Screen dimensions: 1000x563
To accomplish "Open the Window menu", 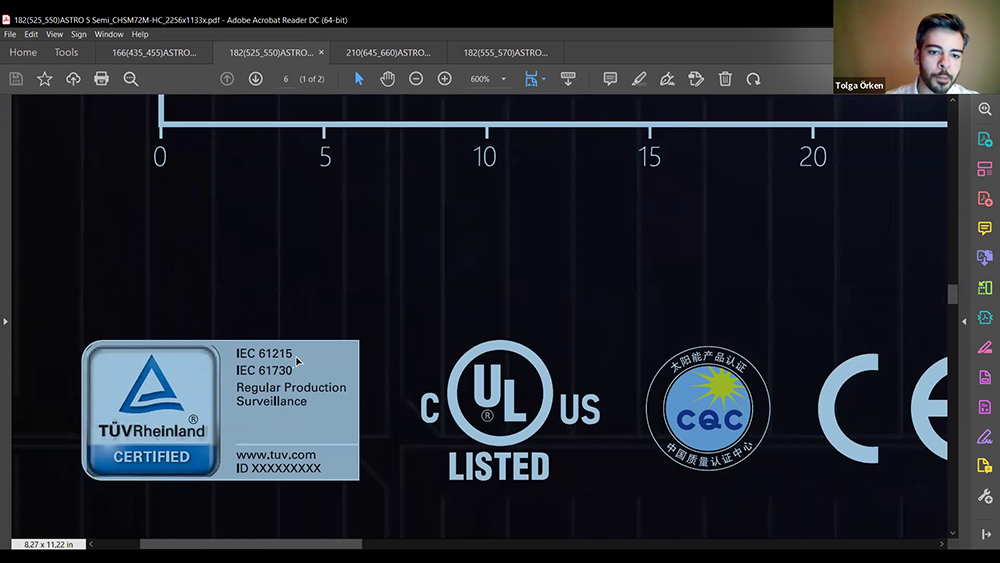I will pyautogui.click(x=109, y=34).
